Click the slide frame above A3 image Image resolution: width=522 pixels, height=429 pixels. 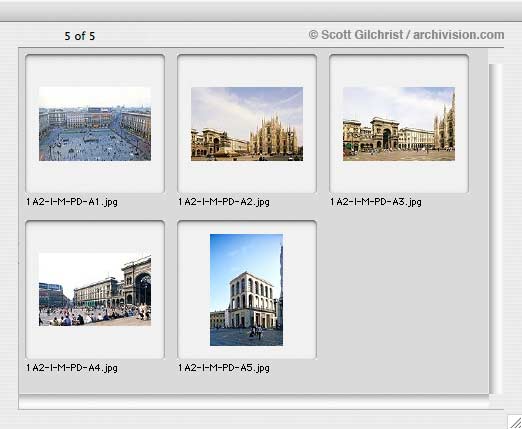pyautogui.click(x=399, y=71)
